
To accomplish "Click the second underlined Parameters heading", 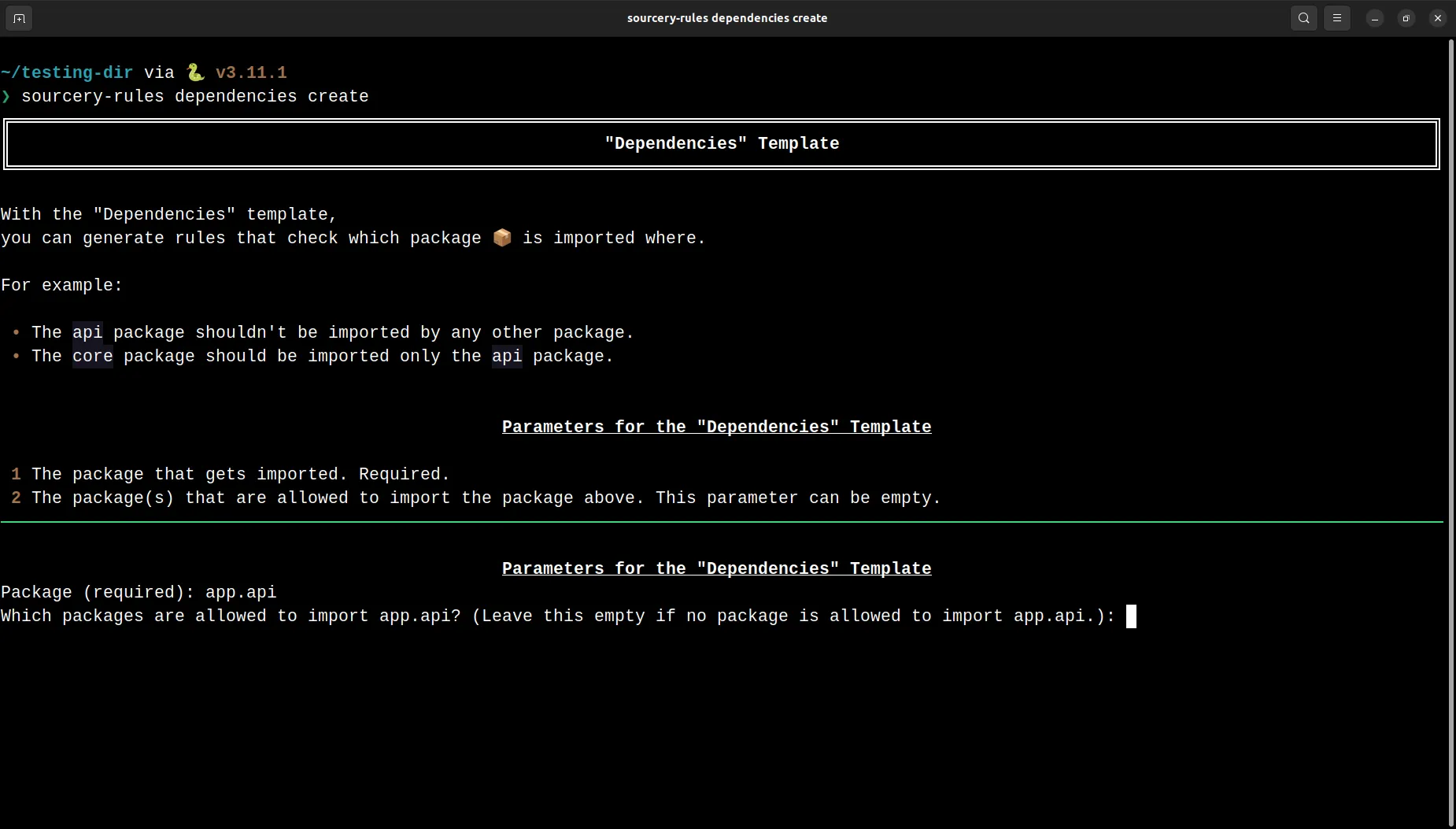I will click(715, 568).
